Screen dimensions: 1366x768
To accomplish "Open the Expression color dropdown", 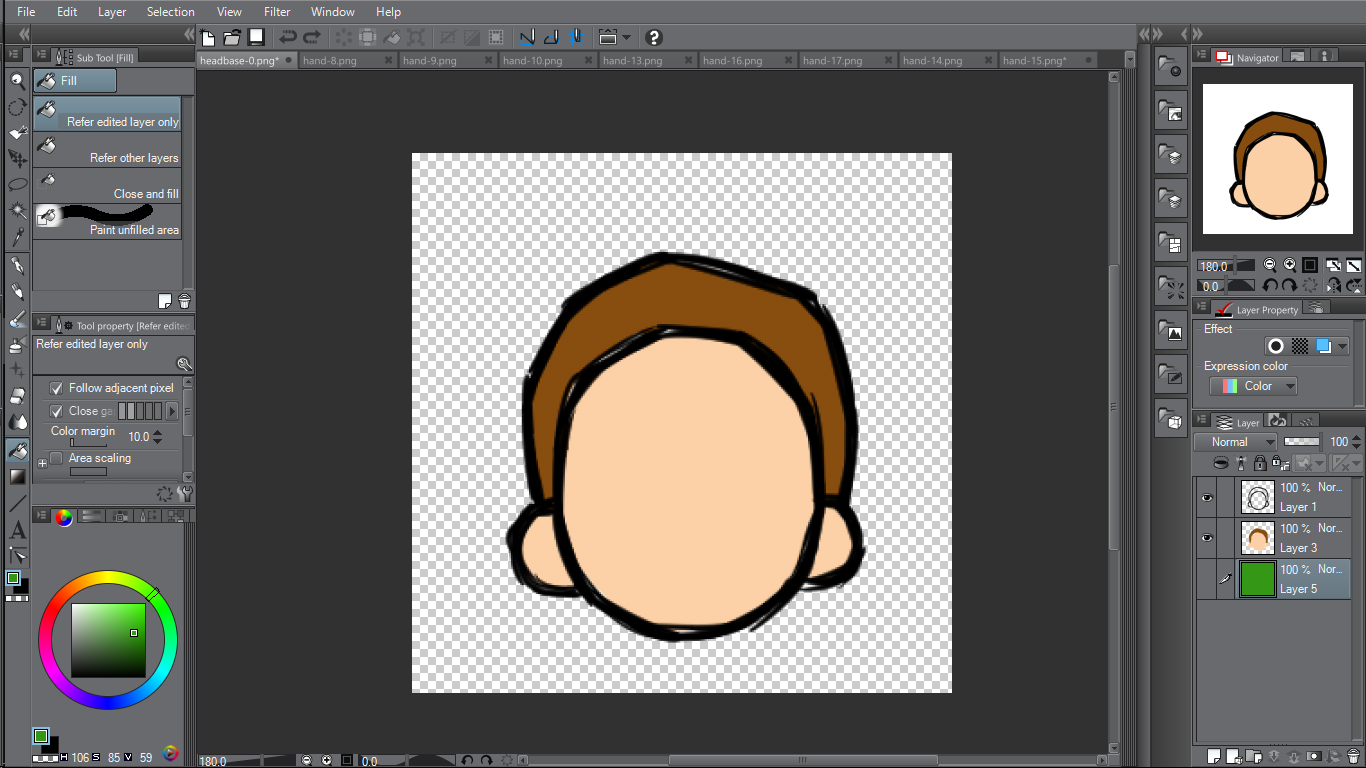I will (1253, 386).
